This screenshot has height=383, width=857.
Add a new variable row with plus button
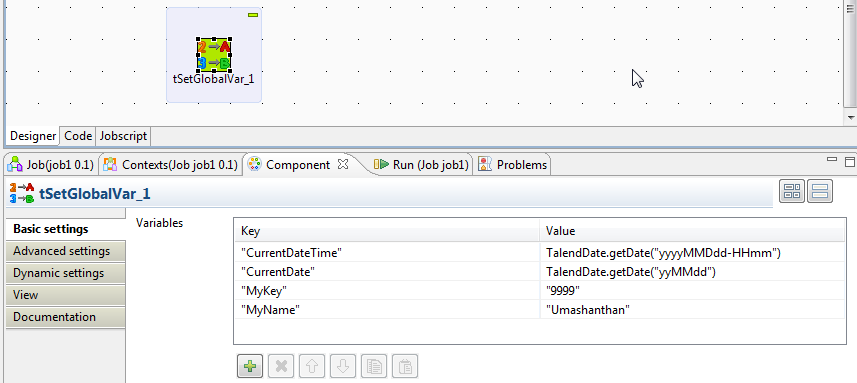tap(250, 366)
